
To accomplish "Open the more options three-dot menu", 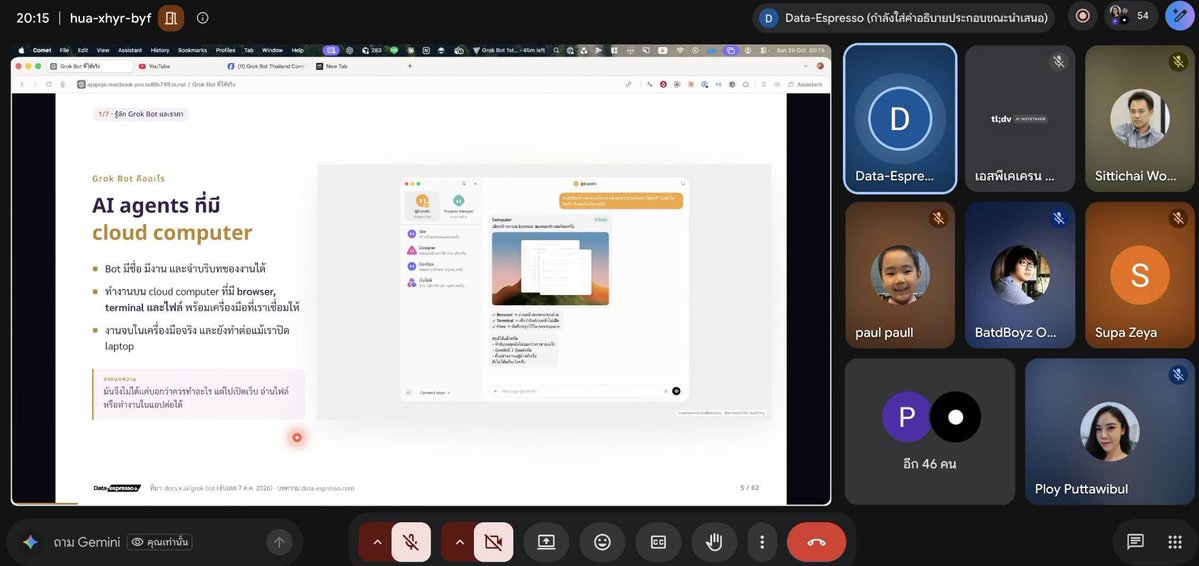I will [762, 542].
